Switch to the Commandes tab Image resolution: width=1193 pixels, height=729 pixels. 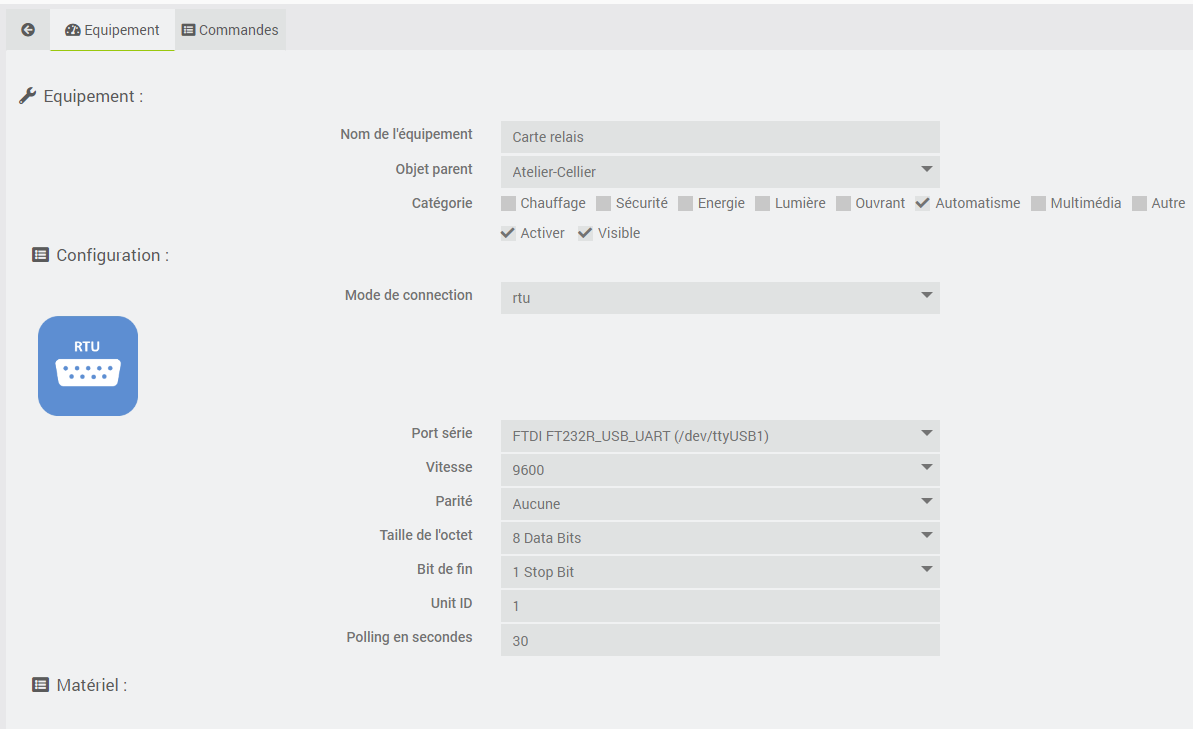tap(230, 30)
